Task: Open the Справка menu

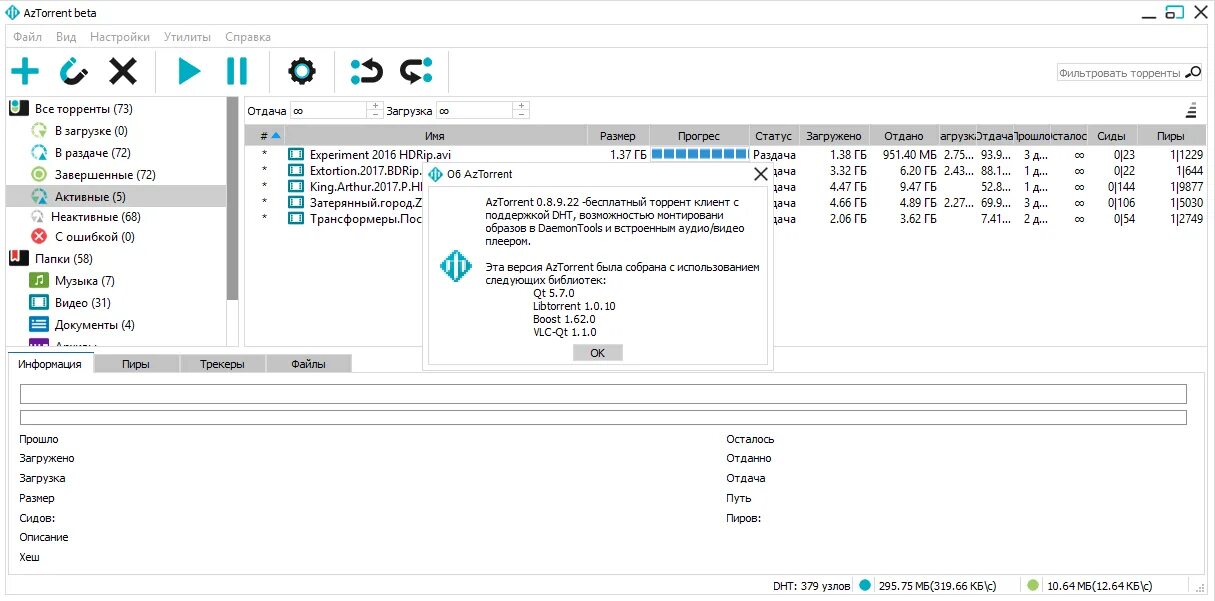Action: (248, 37)
